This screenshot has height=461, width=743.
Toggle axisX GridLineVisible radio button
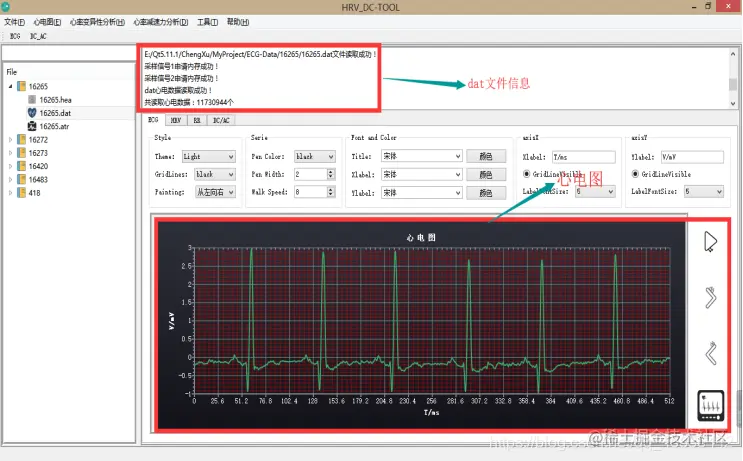tap(526, 174)
